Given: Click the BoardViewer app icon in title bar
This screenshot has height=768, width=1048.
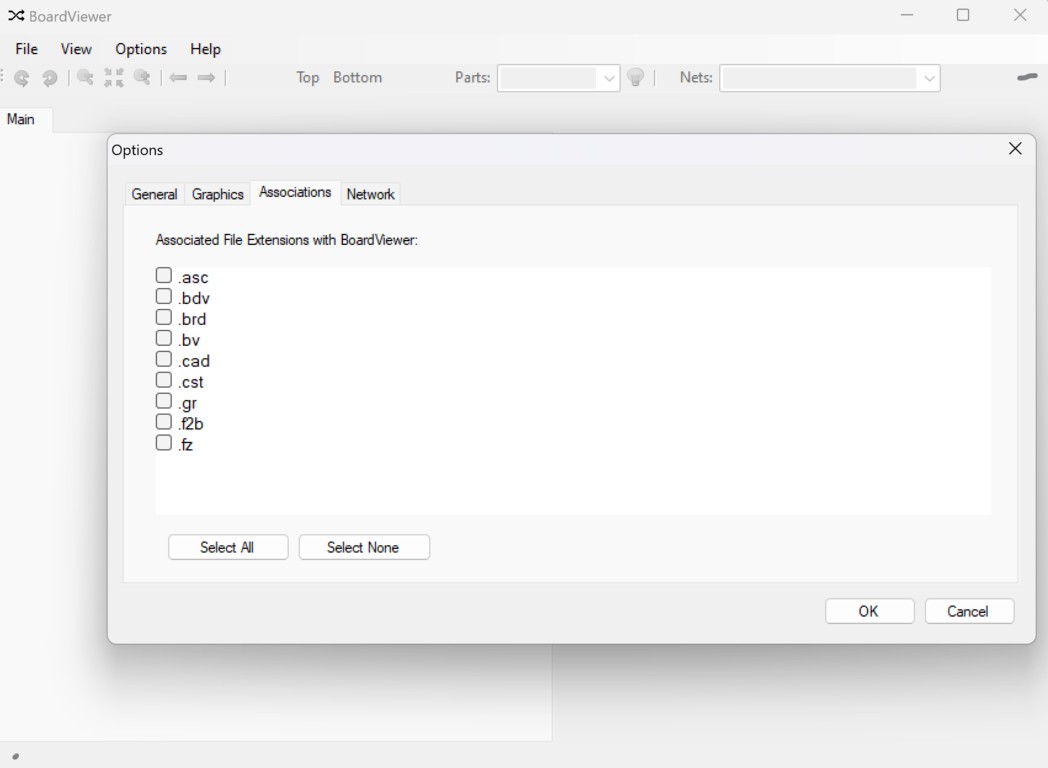Looking at the screenshot, I should point(16,15).
